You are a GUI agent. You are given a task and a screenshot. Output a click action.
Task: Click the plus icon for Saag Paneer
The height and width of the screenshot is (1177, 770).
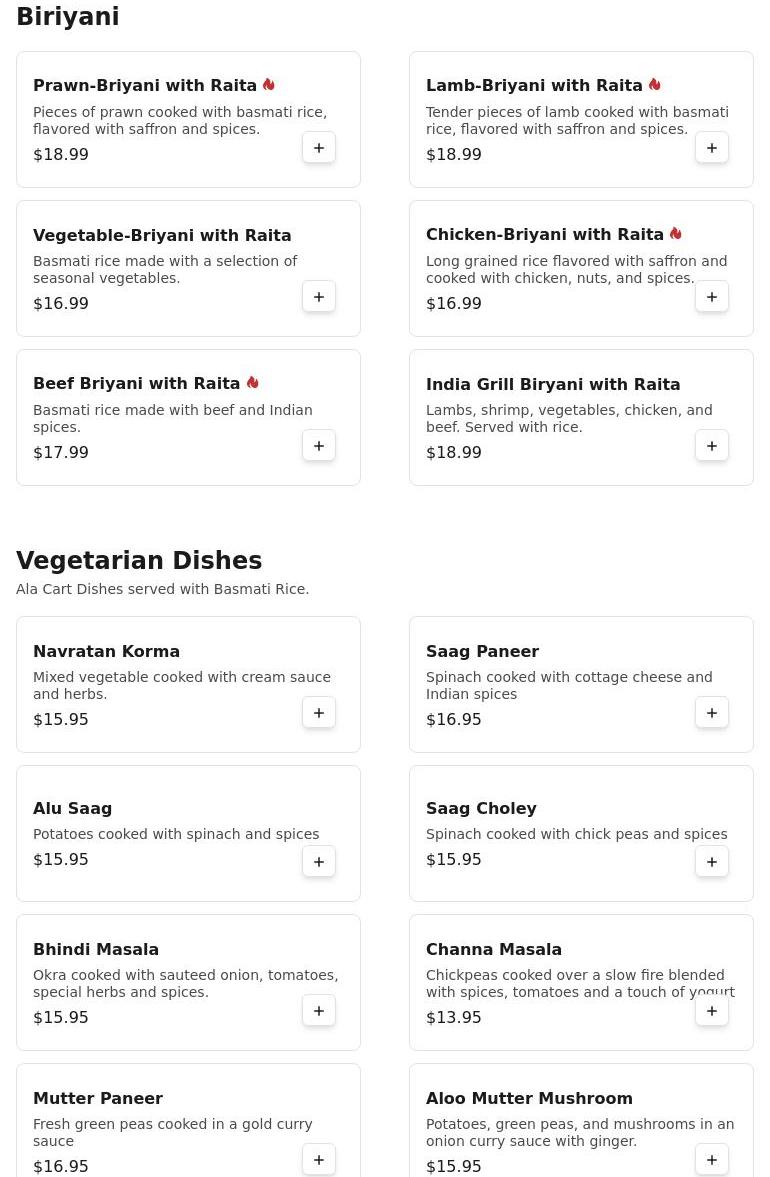712,713
